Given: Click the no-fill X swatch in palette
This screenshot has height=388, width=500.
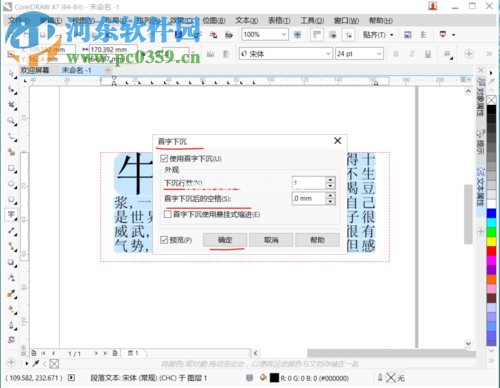Looking at the screenshot, I should pyautogui.click(x=491, y=100).
